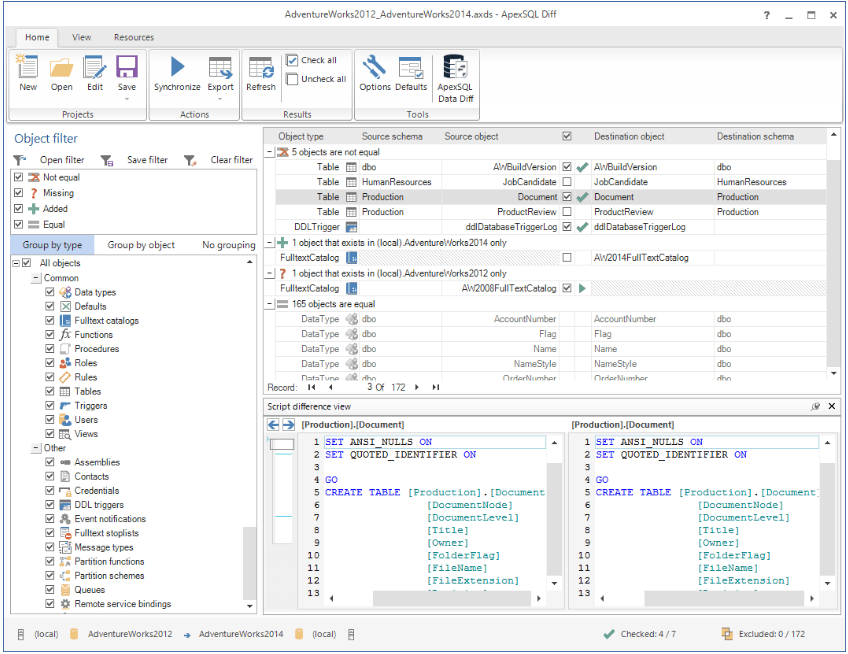This screenshot has width=848, height=654.
Task: Open the Defaults tool
Action: [411, 68]
